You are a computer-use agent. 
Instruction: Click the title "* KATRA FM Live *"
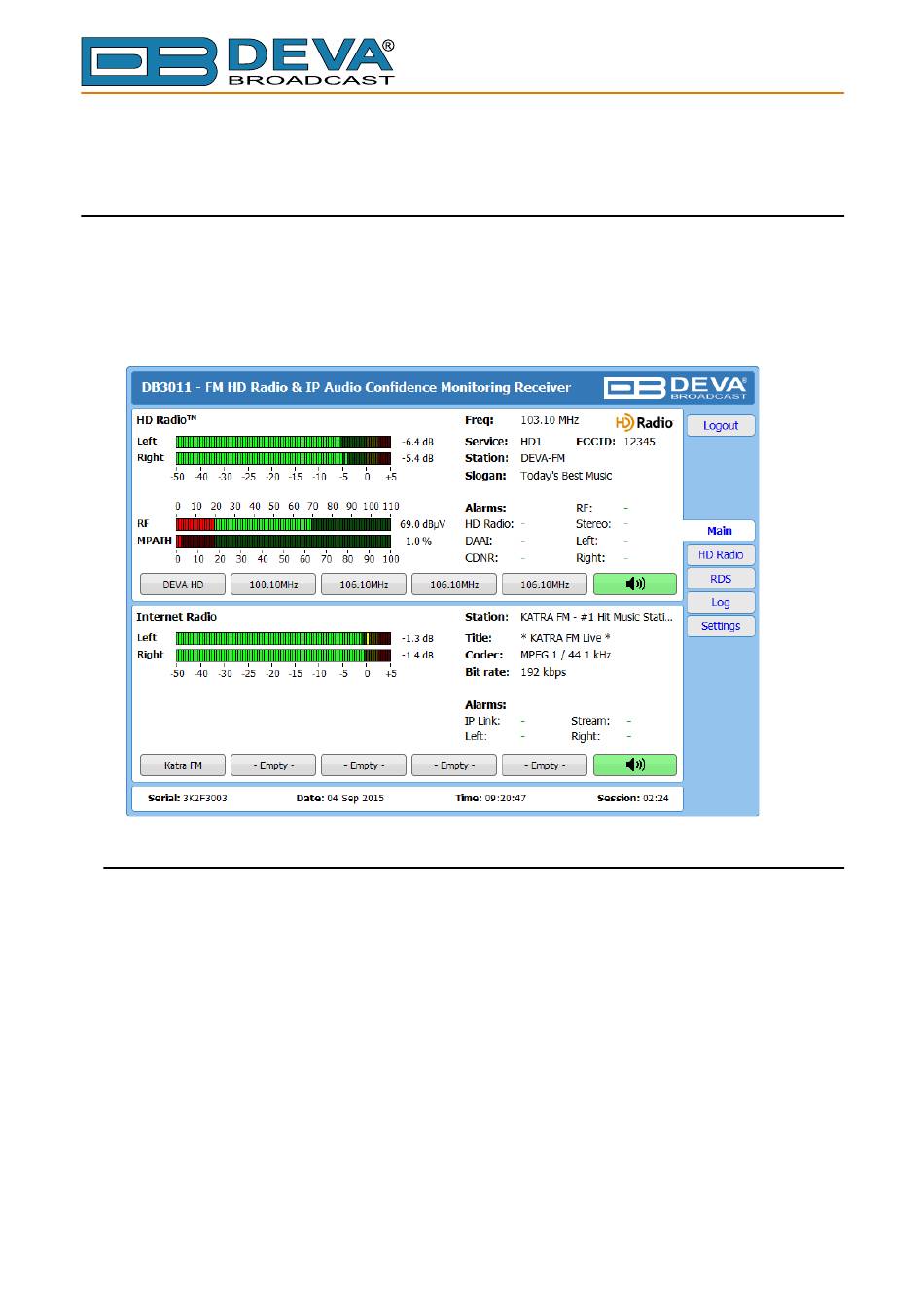[565, 638]
